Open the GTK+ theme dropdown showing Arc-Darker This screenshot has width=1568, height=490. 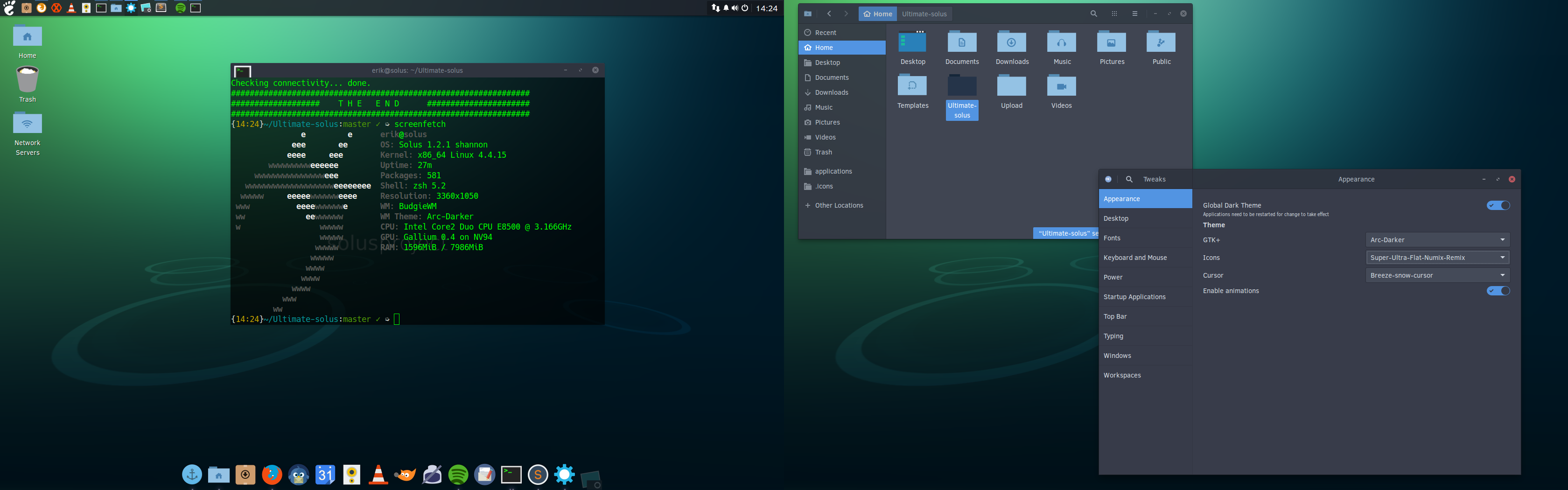click(x=1438, y=240)
